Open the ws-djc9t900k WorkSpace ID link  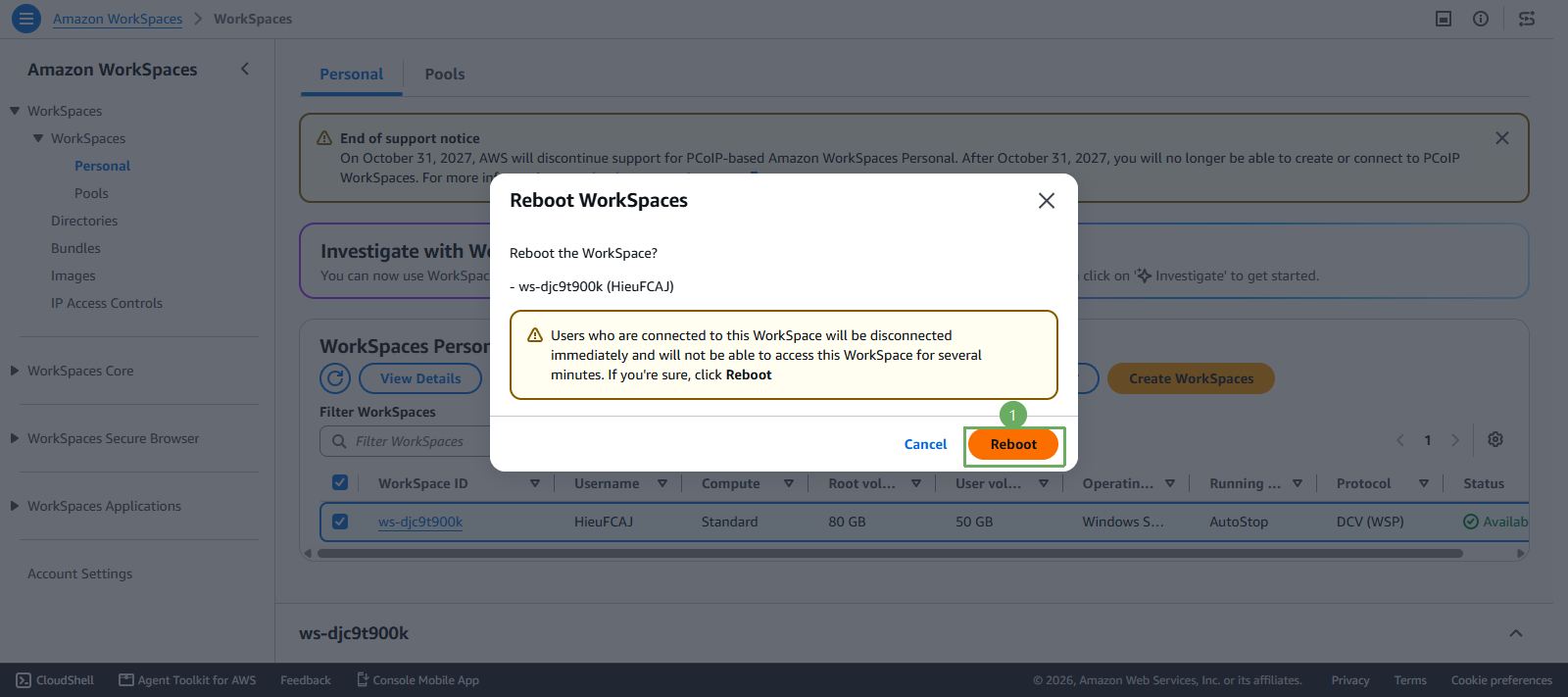click(420, 522)
